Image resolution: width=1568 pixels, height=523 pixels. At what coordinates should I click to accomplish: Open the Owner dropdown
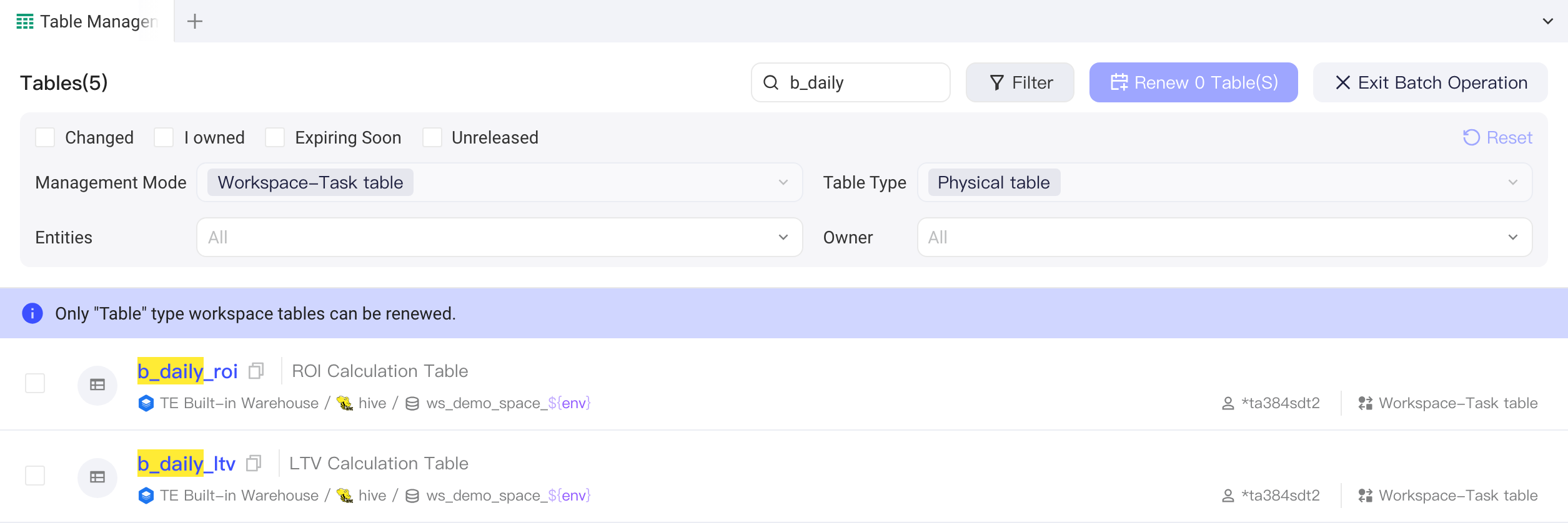coord(1224,237)
